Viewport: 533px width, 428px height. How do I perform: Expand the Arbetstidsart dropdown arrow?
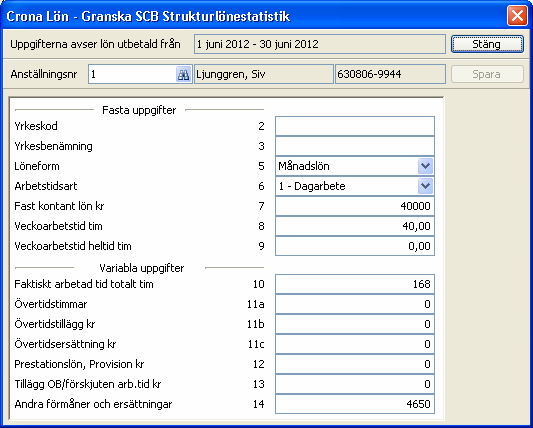[x=425, y=186]
